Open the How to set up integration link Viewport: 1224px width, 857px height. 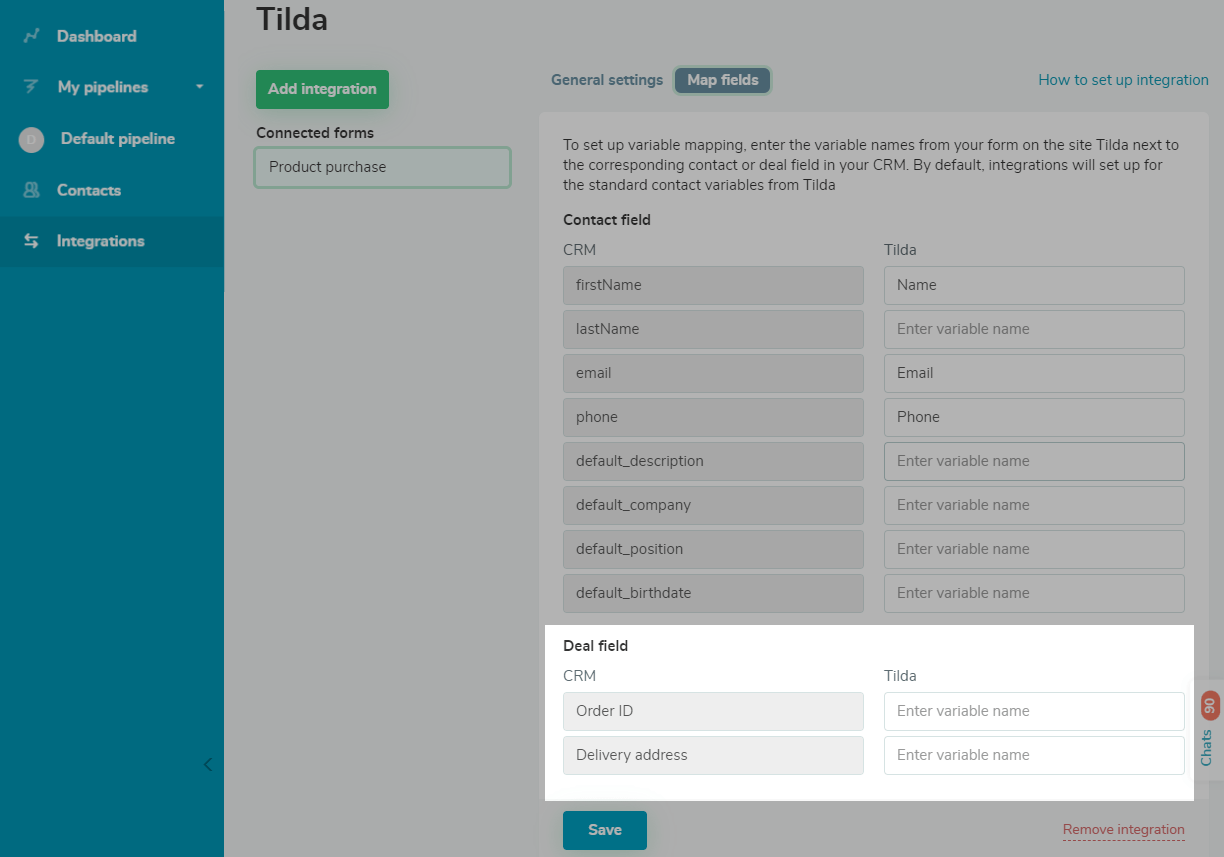click(1123, 80)
